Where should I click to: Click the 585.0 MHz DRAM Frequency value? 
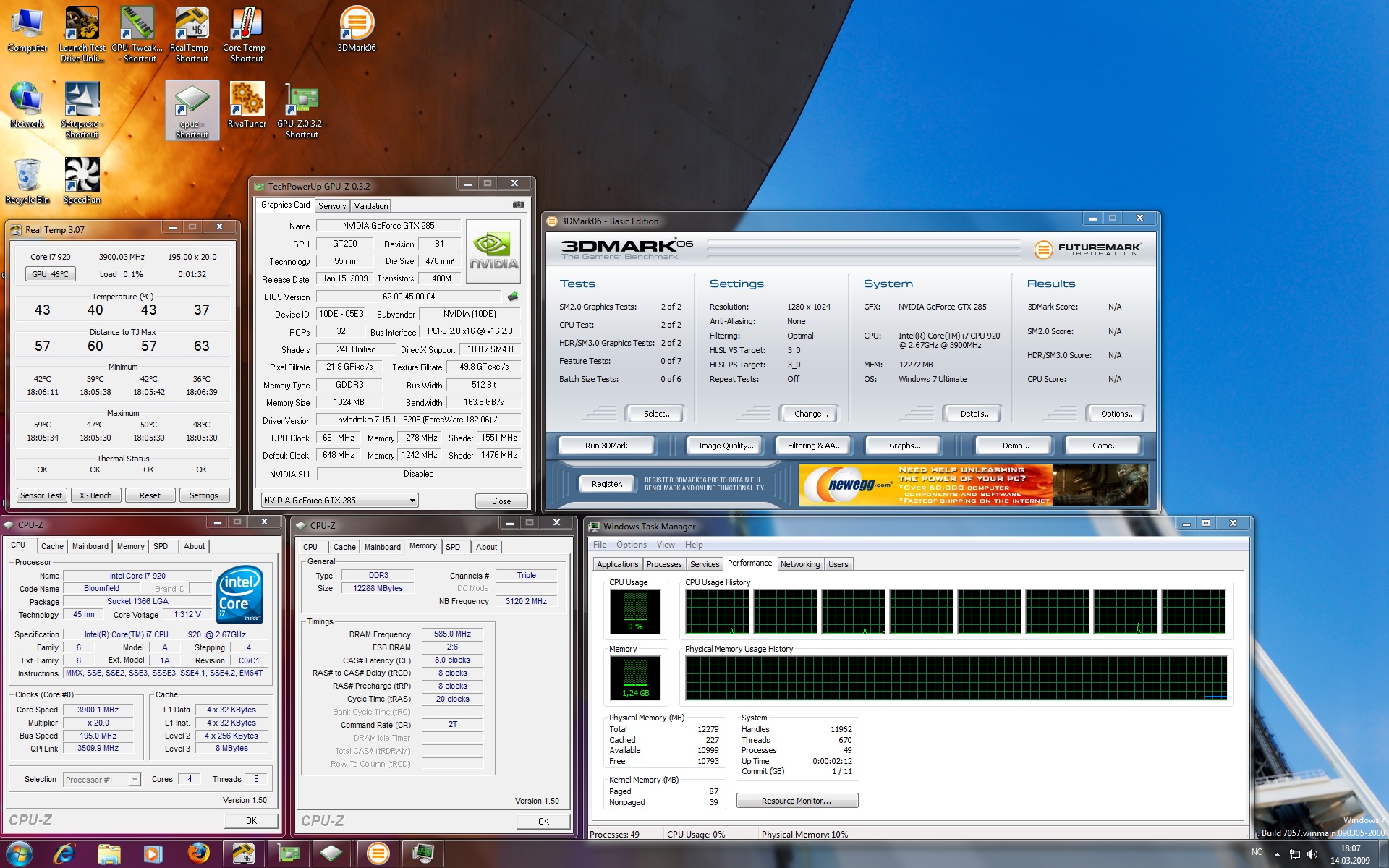pyautogui.click(x=452, y=634)
